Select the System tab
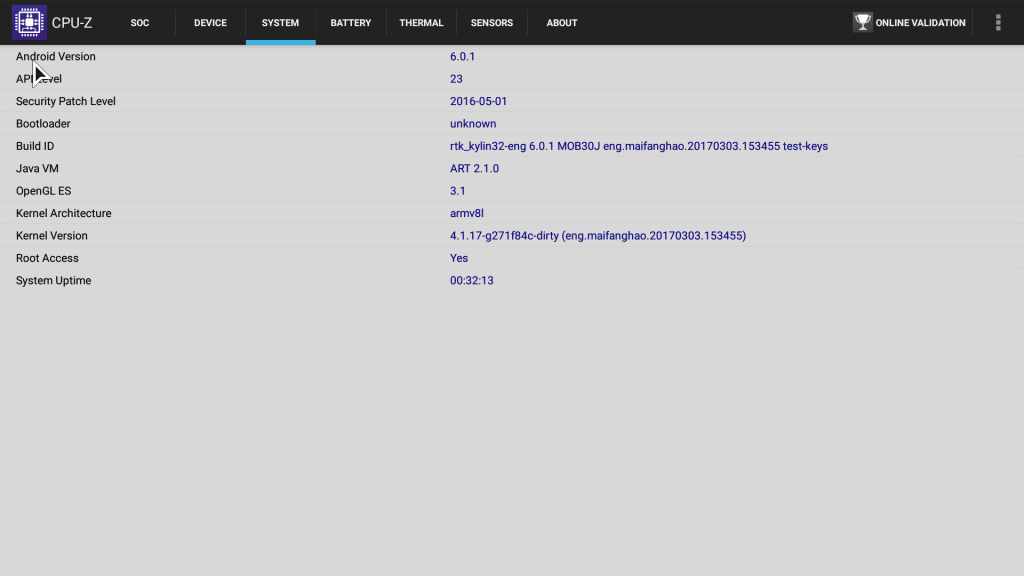This screenshot has height=576, width=1024. point(280,23)
